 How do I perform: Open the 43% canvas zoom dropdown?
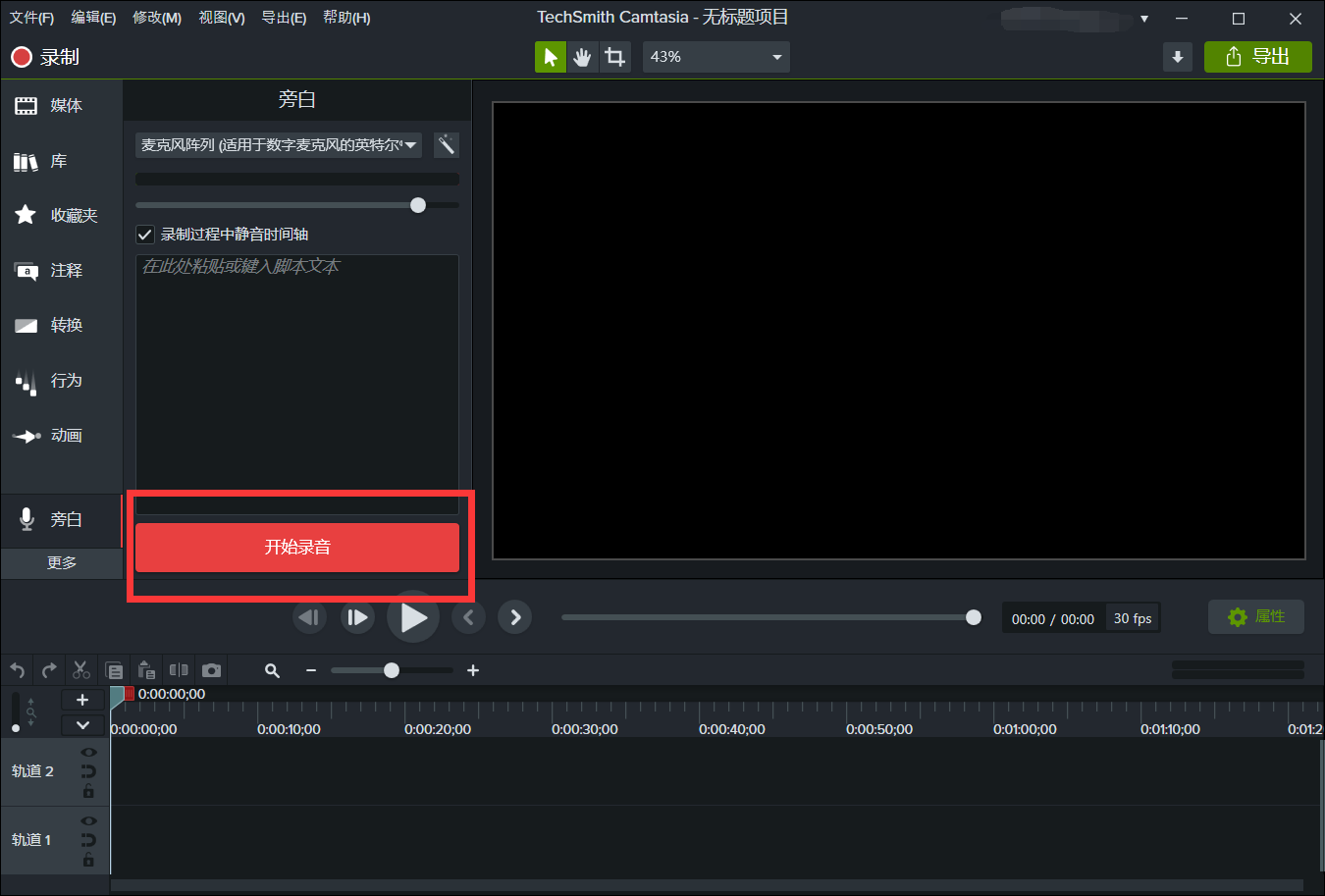coord(716,57)
